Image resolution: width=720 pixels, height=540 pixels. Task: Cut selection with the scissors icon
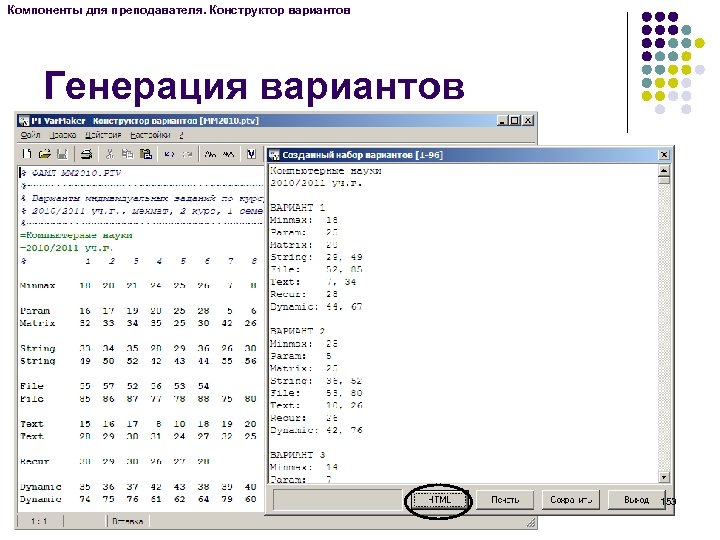109,154
